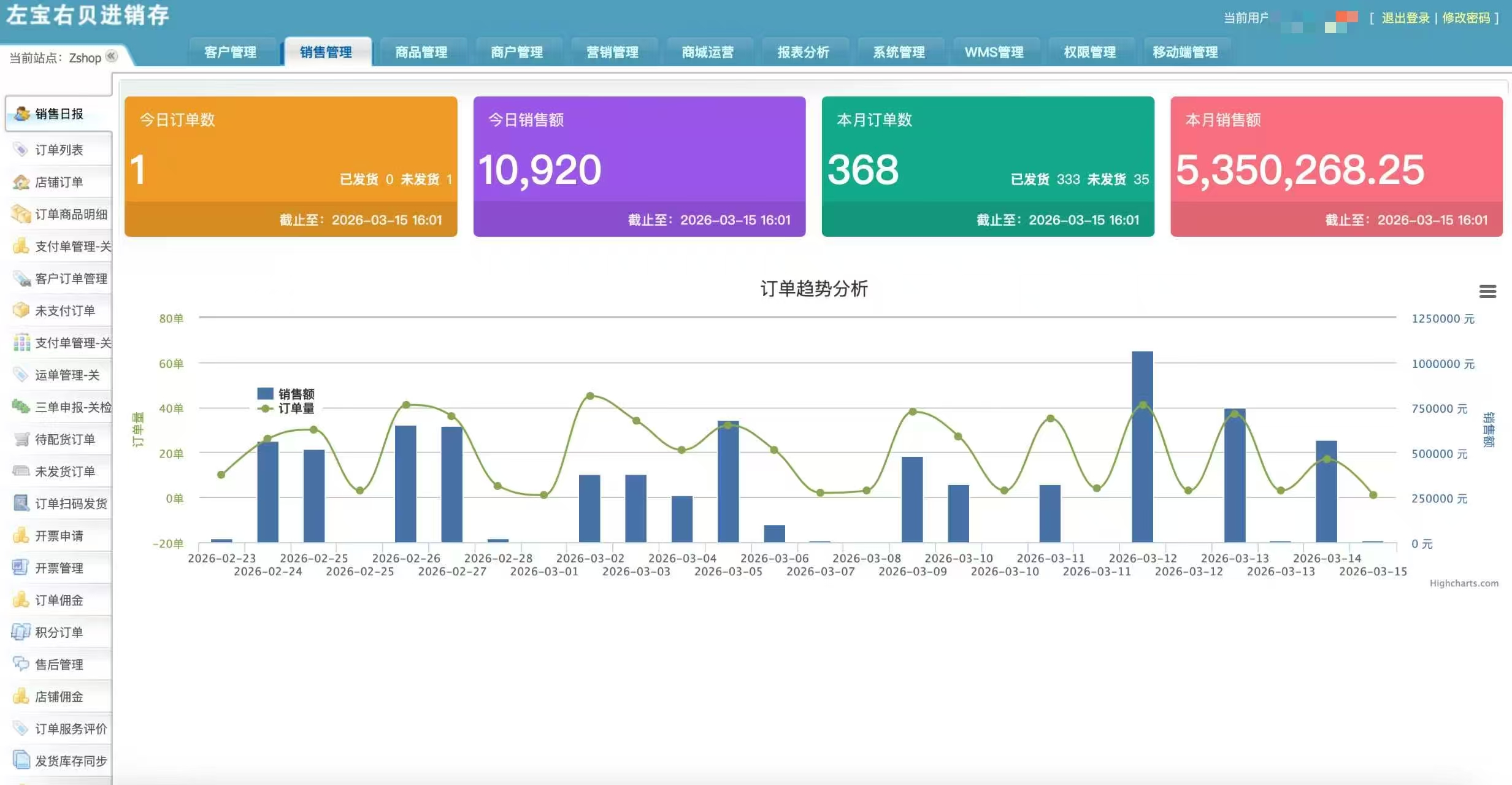Click the 本月销售额 red card
1512x785 pixels.
pyautogui.click(x=1336, y=166)
